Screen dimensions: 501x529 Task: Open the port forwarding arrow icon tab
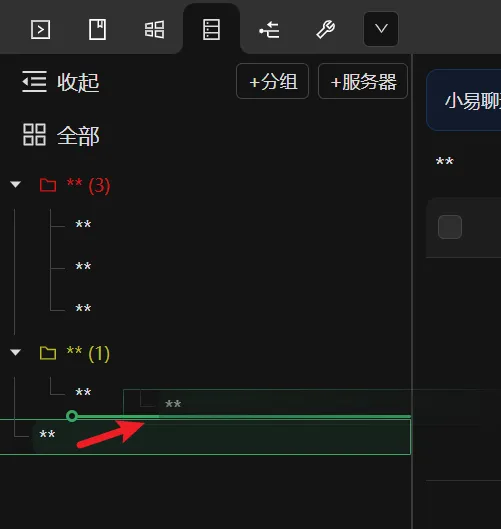pos(269,30)
